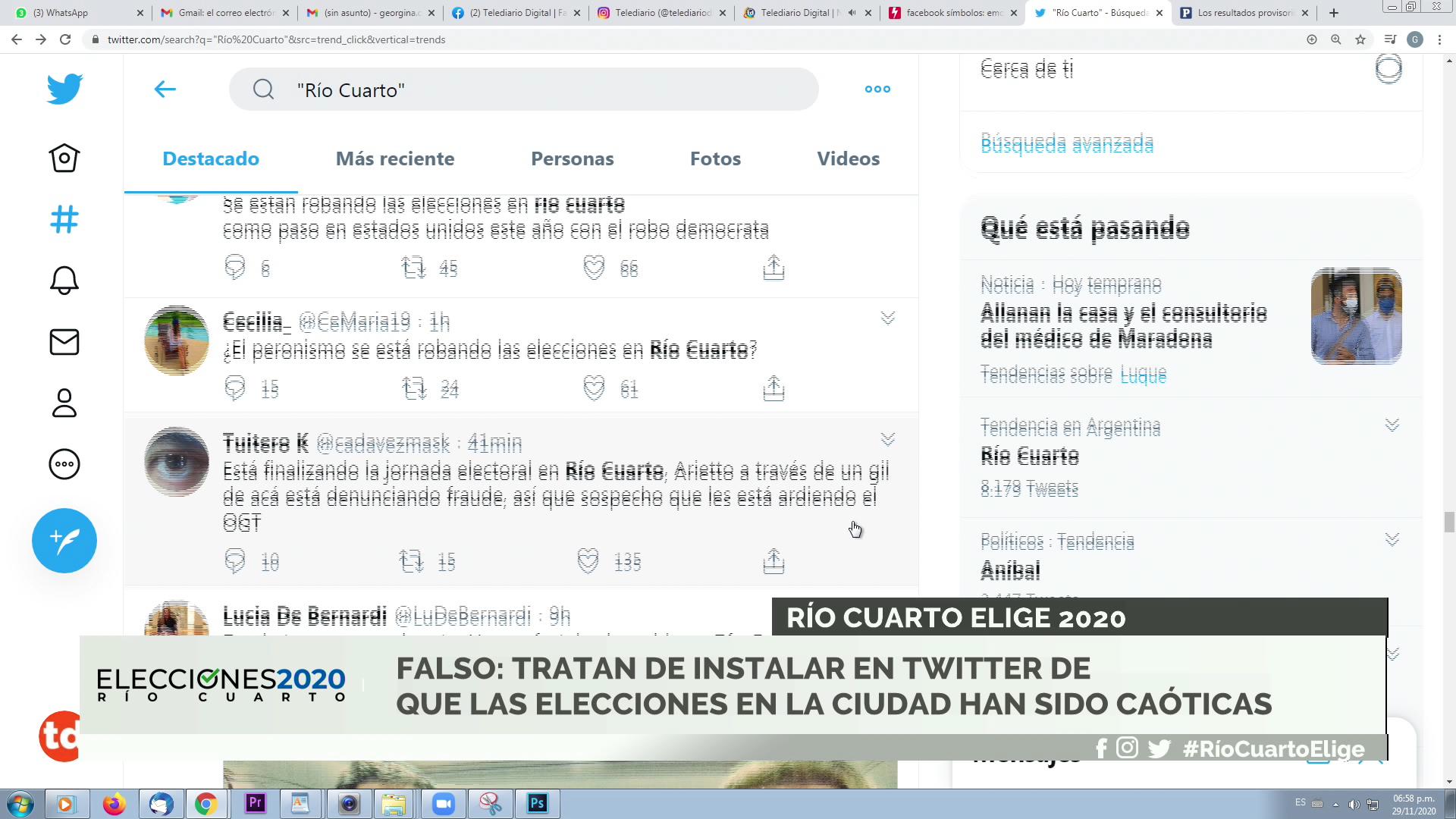
Task: Reply to Tuitero K tweet
Action: click(x=235, y=561)
